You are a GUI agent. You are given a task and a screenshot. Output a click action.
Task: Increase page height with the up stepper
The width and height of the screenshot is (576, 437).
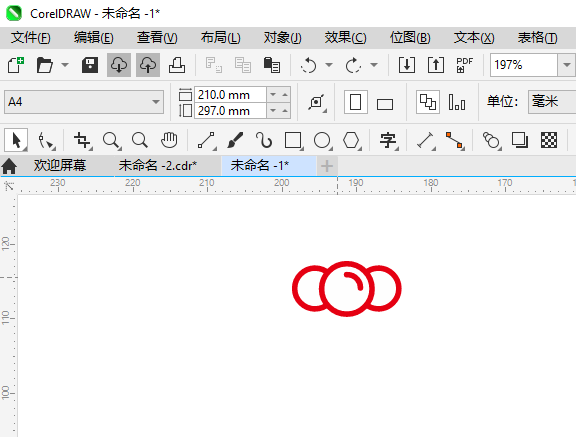pyautogui.click(x=285, y=111)
